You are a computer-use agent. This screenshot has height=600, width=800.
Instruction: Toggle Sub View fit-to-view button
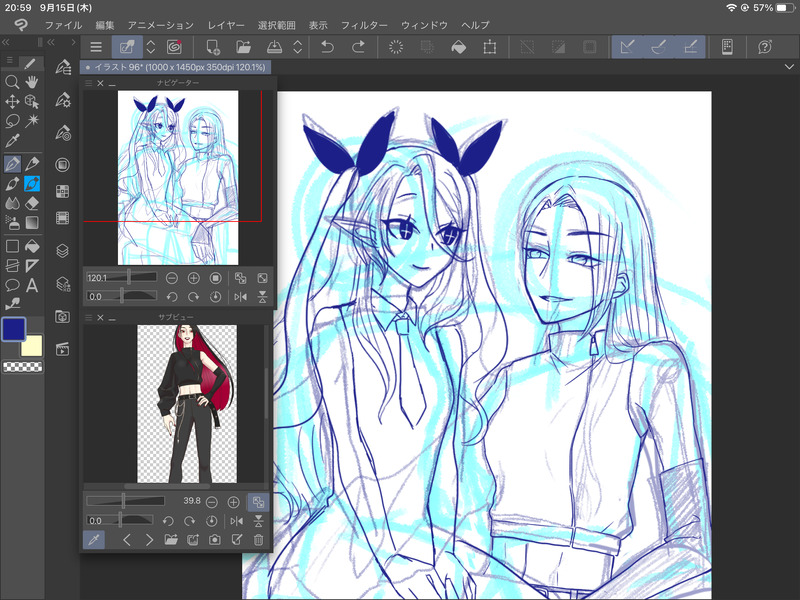tap(258, 502)
